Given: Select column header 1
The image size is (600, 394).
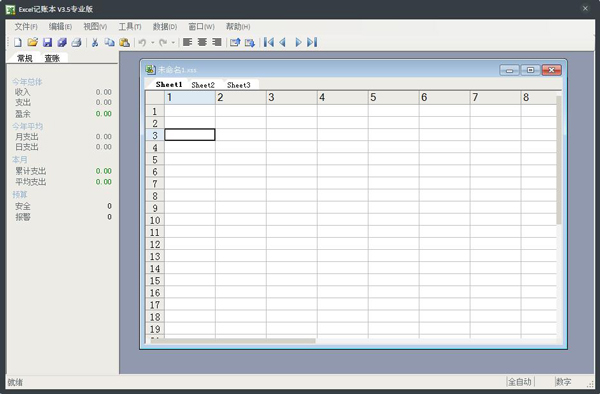Looking at the screenshot, I should pos(190,98).
